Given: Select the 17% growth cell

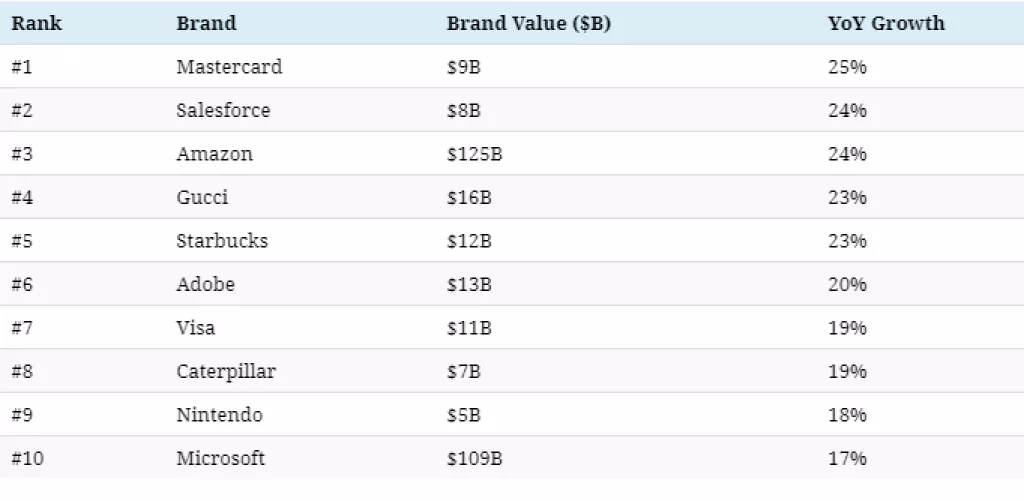Looking at the screenshot, I should point(847,458).
